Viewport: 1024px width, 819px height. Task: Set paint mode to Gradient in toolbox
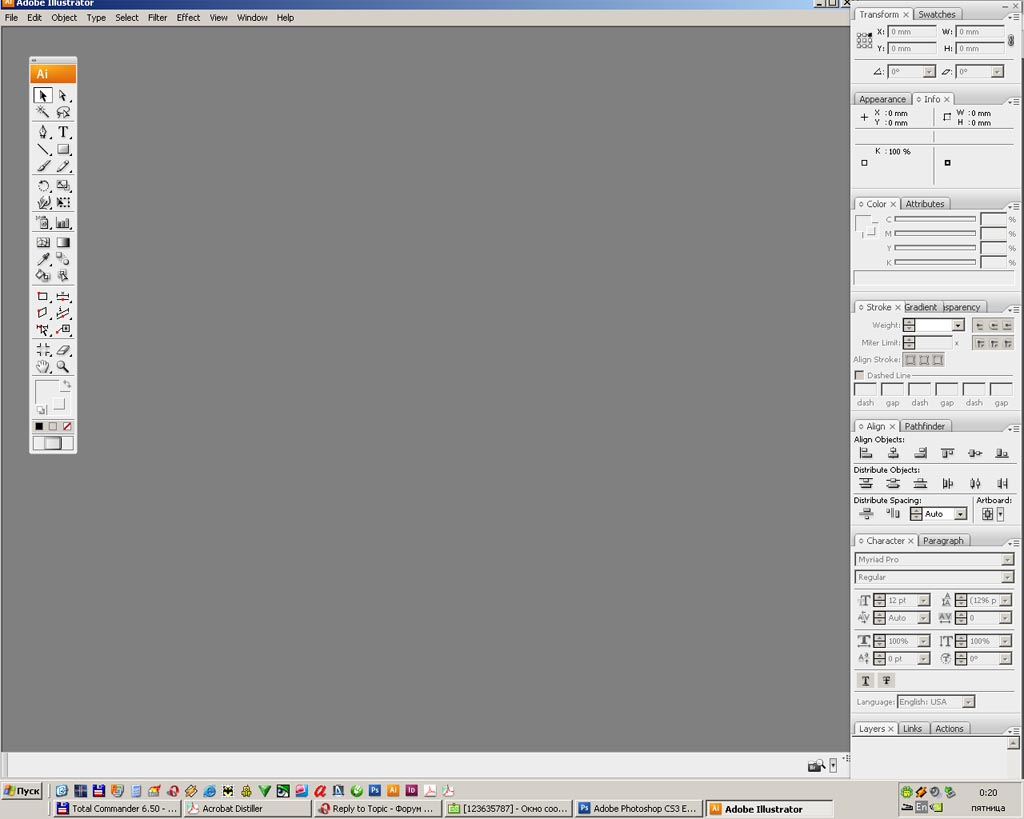(x=53, y=426)
